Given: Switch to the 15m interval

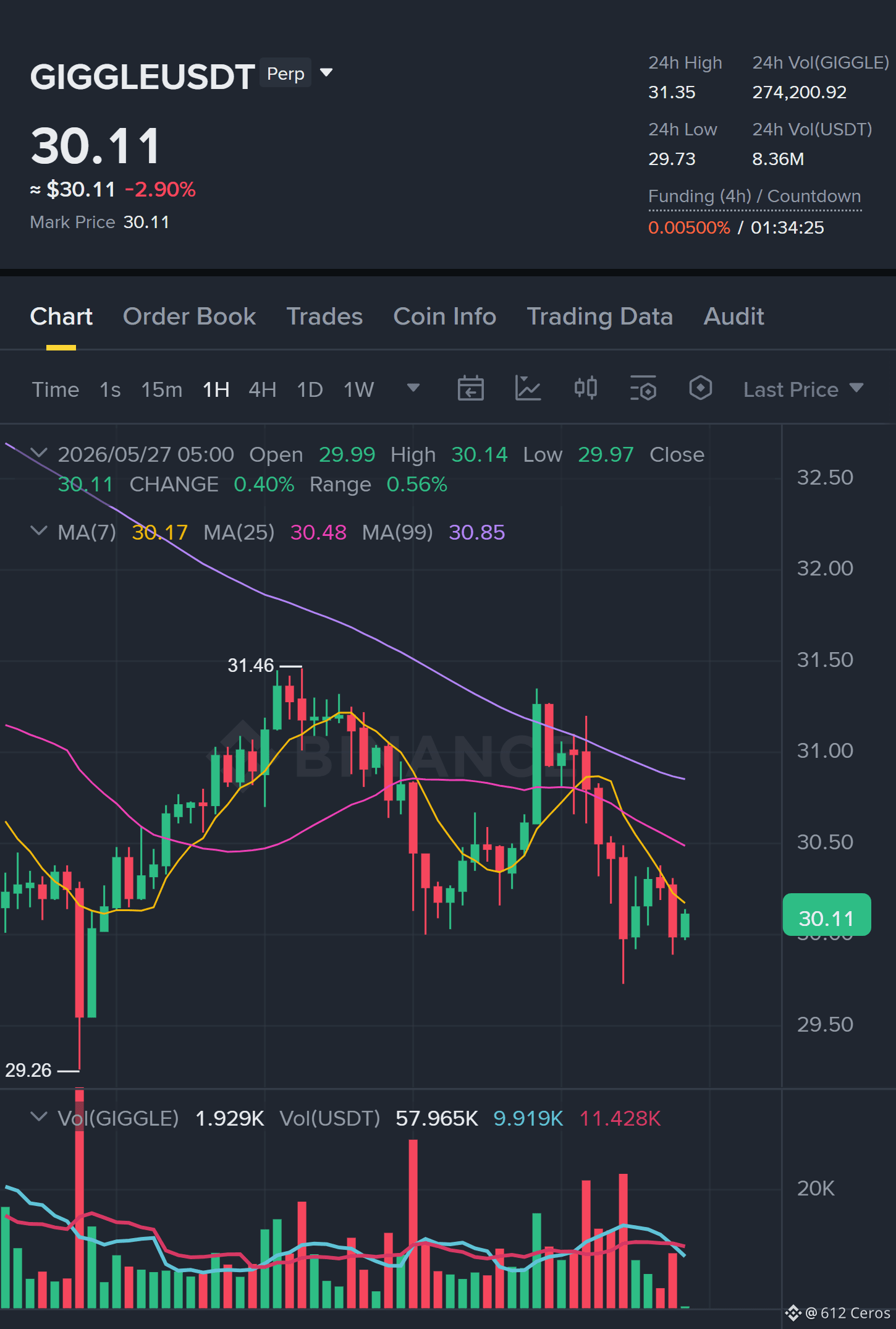Looking at the screenshot, I should tap(161, 389).
